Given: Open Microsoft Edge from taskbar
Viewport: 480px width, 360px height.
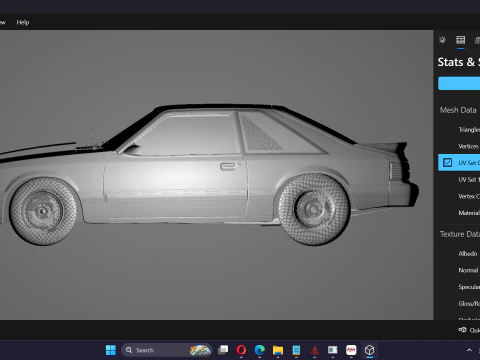Looking at the screenshot, I should (x=260, y=350).
